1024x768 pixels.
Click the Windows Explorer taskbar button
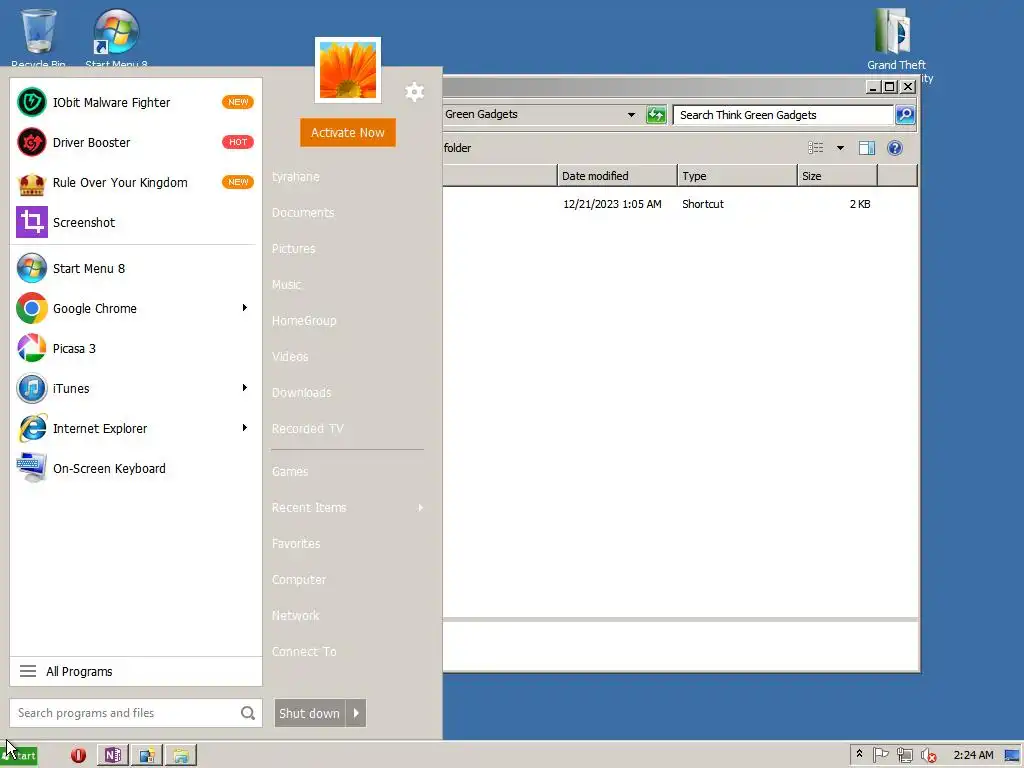click(181, 755)
